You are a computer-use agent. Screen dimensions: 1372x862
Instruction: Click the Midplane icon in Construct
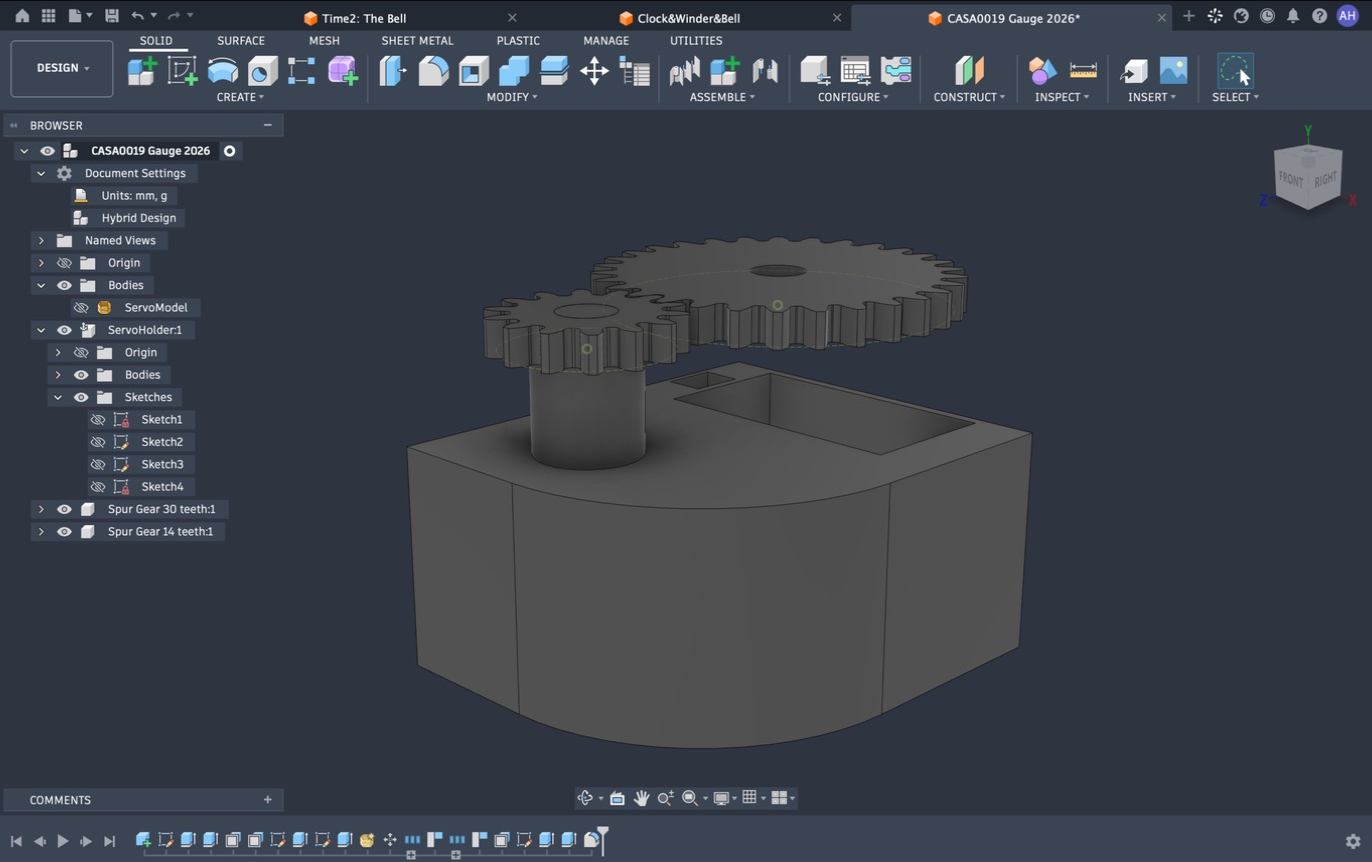point(969,70)
